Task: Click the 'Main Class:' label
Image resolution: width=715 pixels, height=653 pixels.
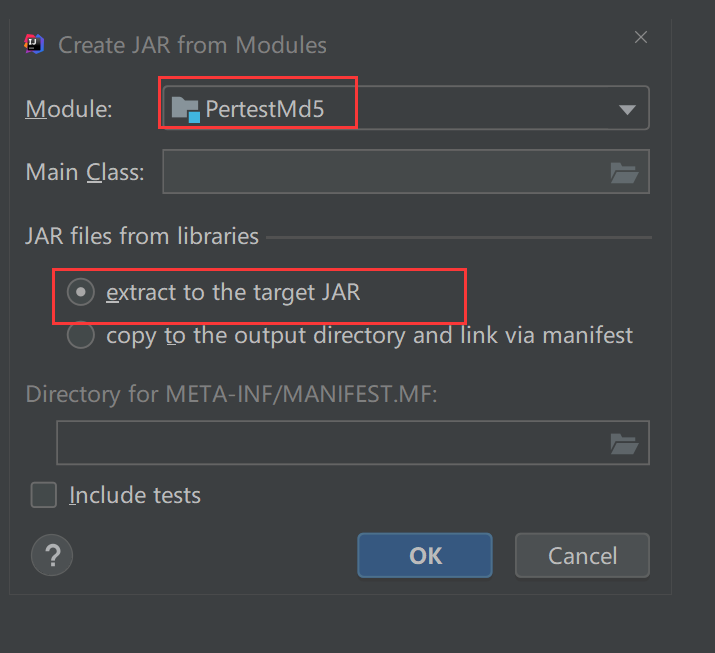Action: click(x=85, y=172)
